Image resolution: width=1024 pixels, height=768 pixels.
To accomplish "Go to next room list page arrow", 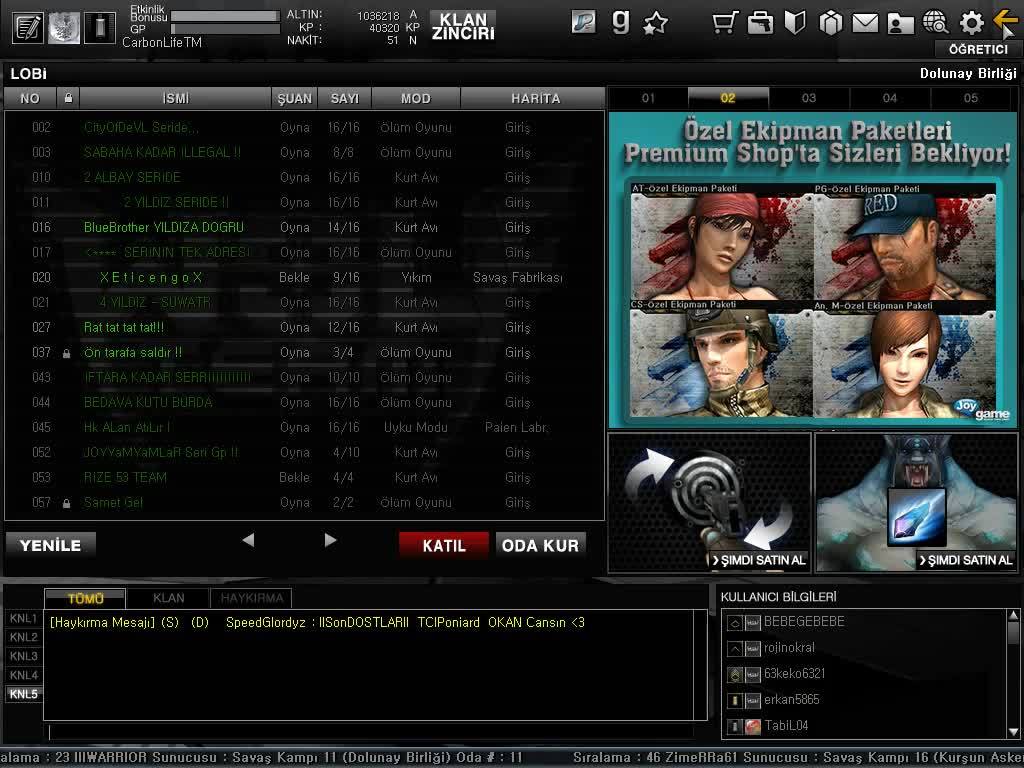I will [330, 540].
